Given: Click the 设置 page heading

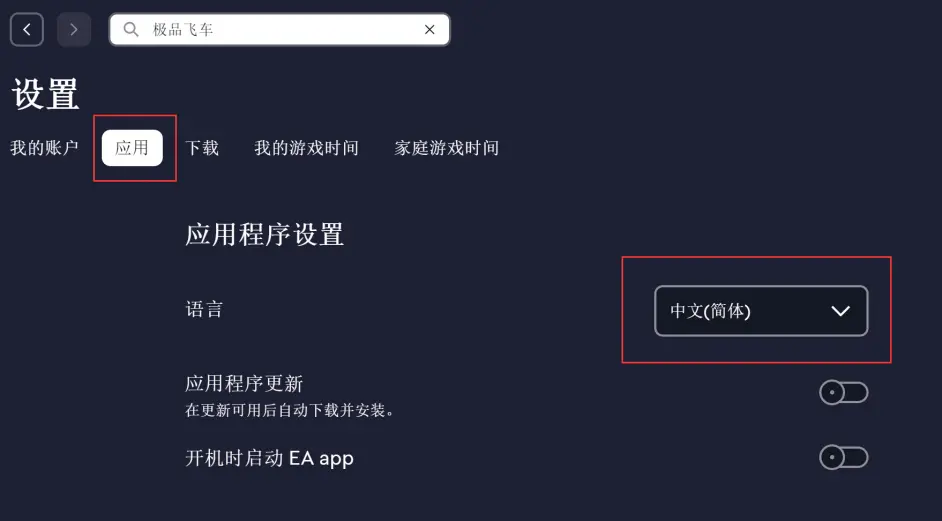Looking at the screenshot, I should (45, 94).
